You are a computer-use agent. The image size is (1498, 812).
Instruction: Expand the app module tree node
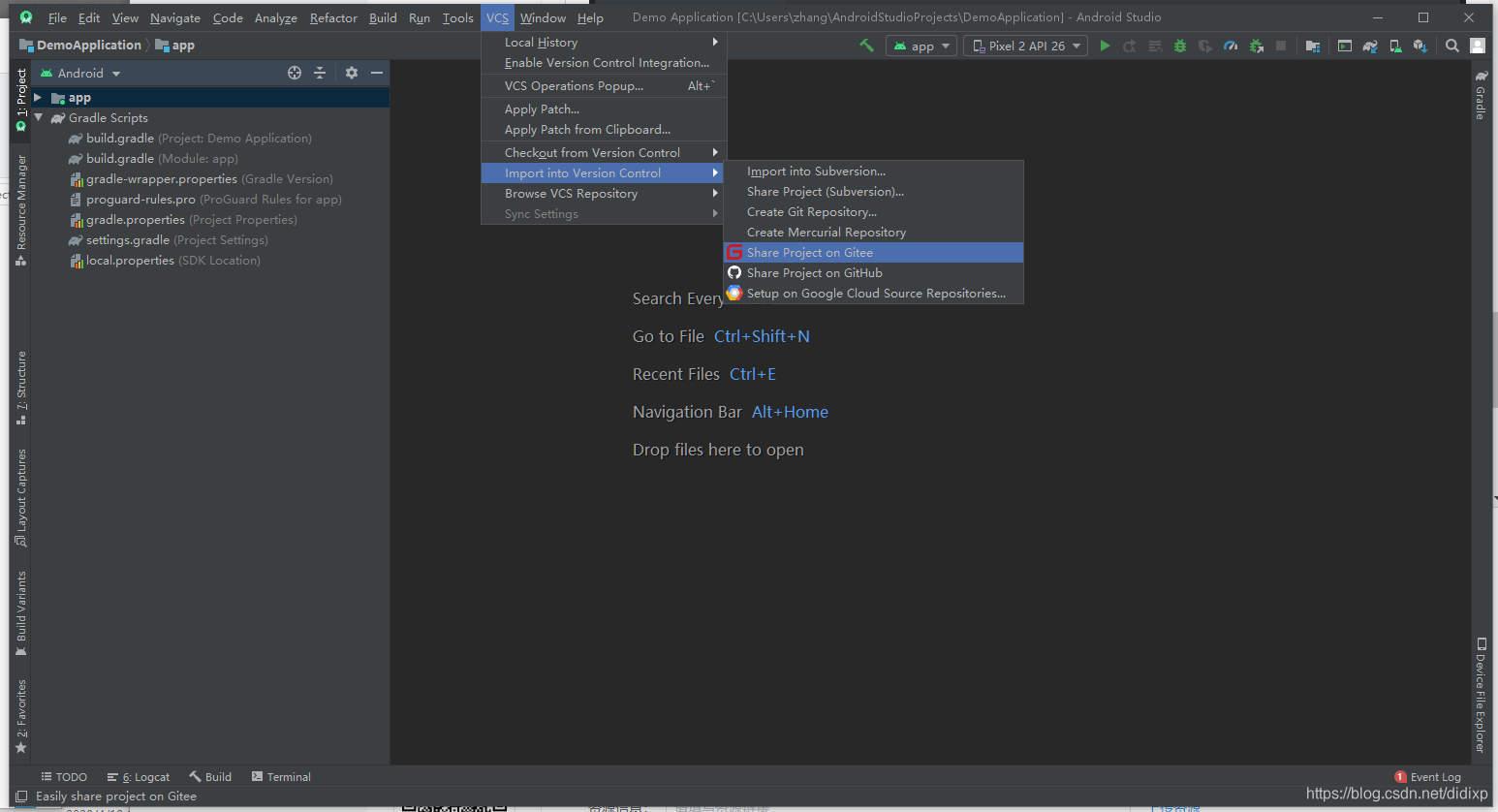[x=38, y=98]
